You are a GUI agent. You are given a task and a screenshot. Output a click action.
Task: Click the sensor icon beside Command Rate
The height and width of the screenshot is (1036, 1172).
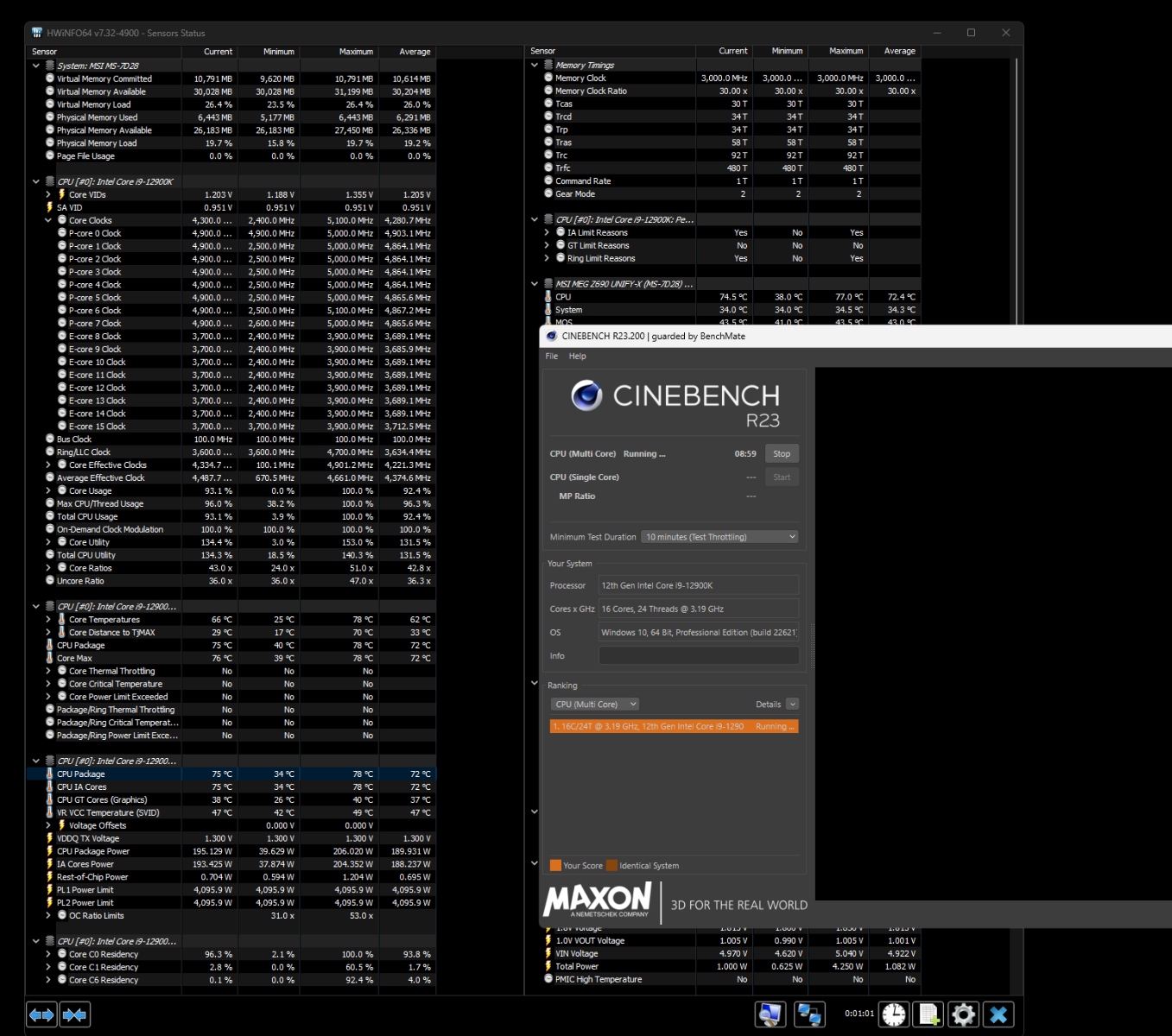point(548,181)
